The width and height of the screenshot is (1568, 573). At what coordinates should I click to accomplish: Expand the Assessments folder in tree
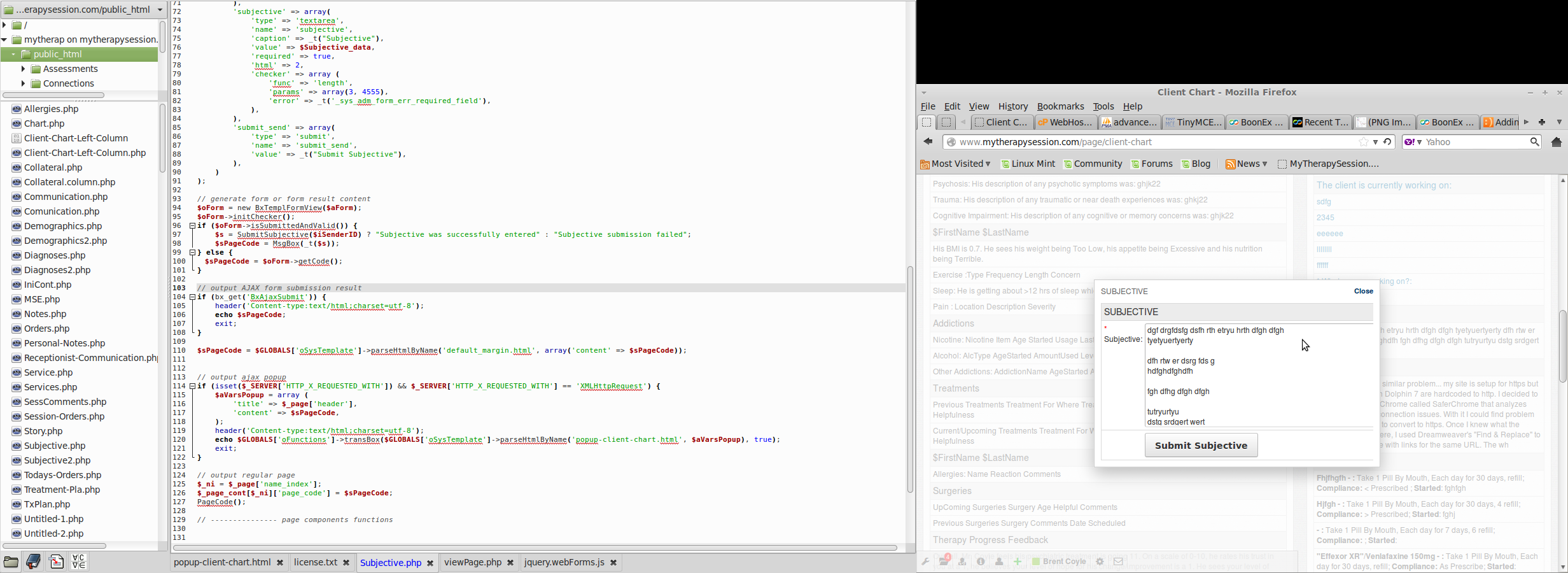(x=23, y=69)
